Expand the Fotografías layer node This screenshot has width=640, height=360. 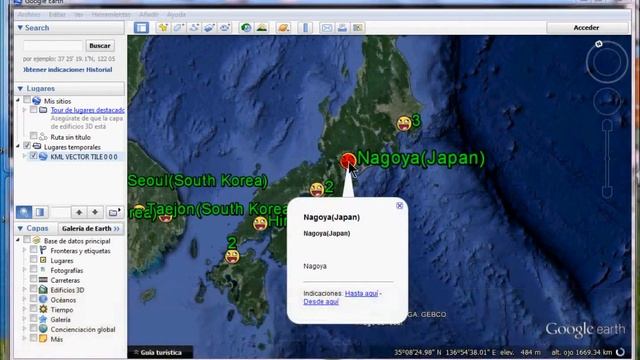[24, 269]
